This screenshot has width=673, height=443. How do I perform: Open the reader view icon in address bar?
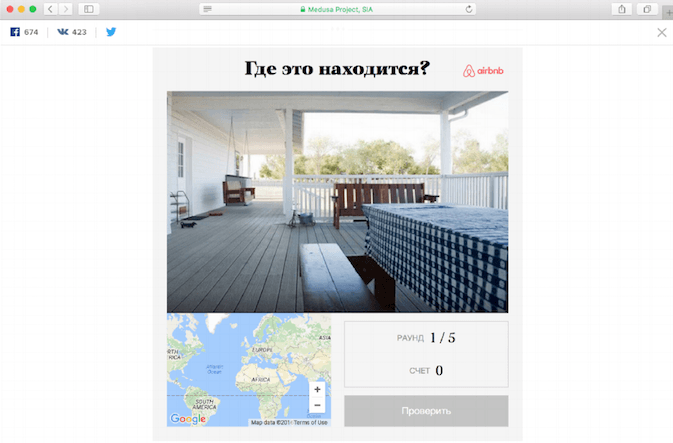[207, 9]
